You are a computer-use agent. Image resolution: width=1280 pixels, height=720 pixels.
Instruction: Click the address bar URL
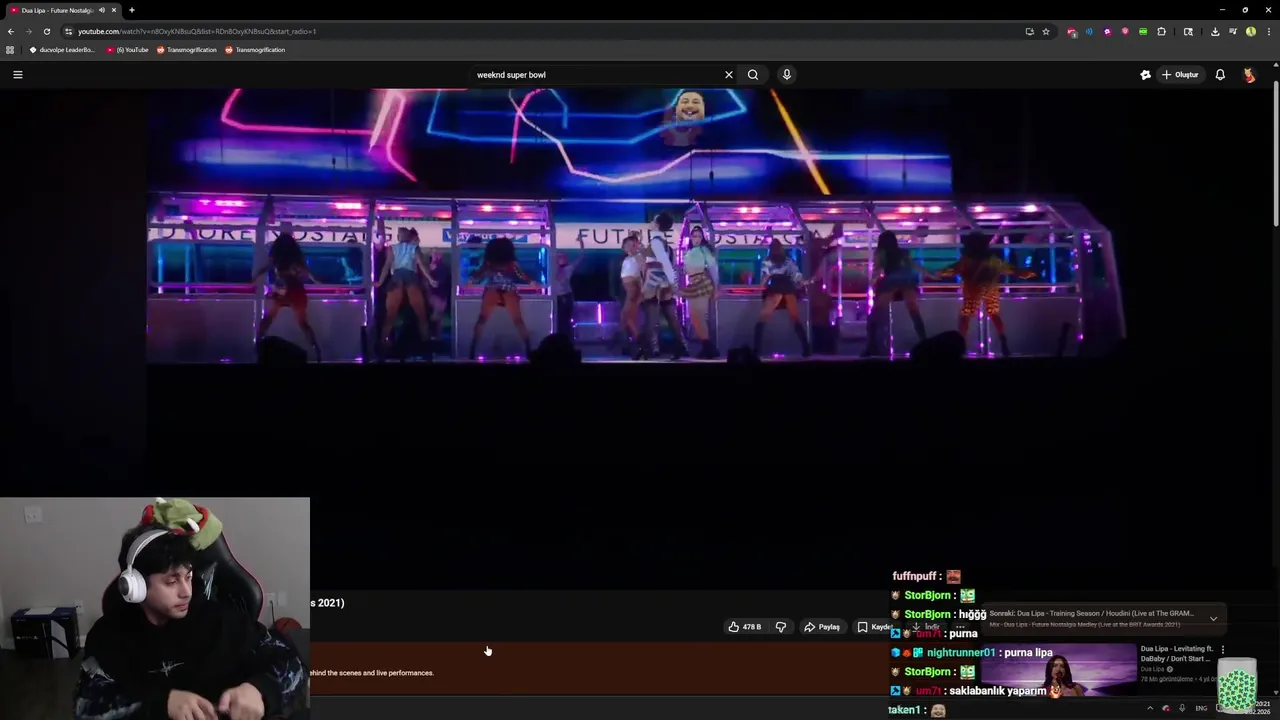[197, 31]
